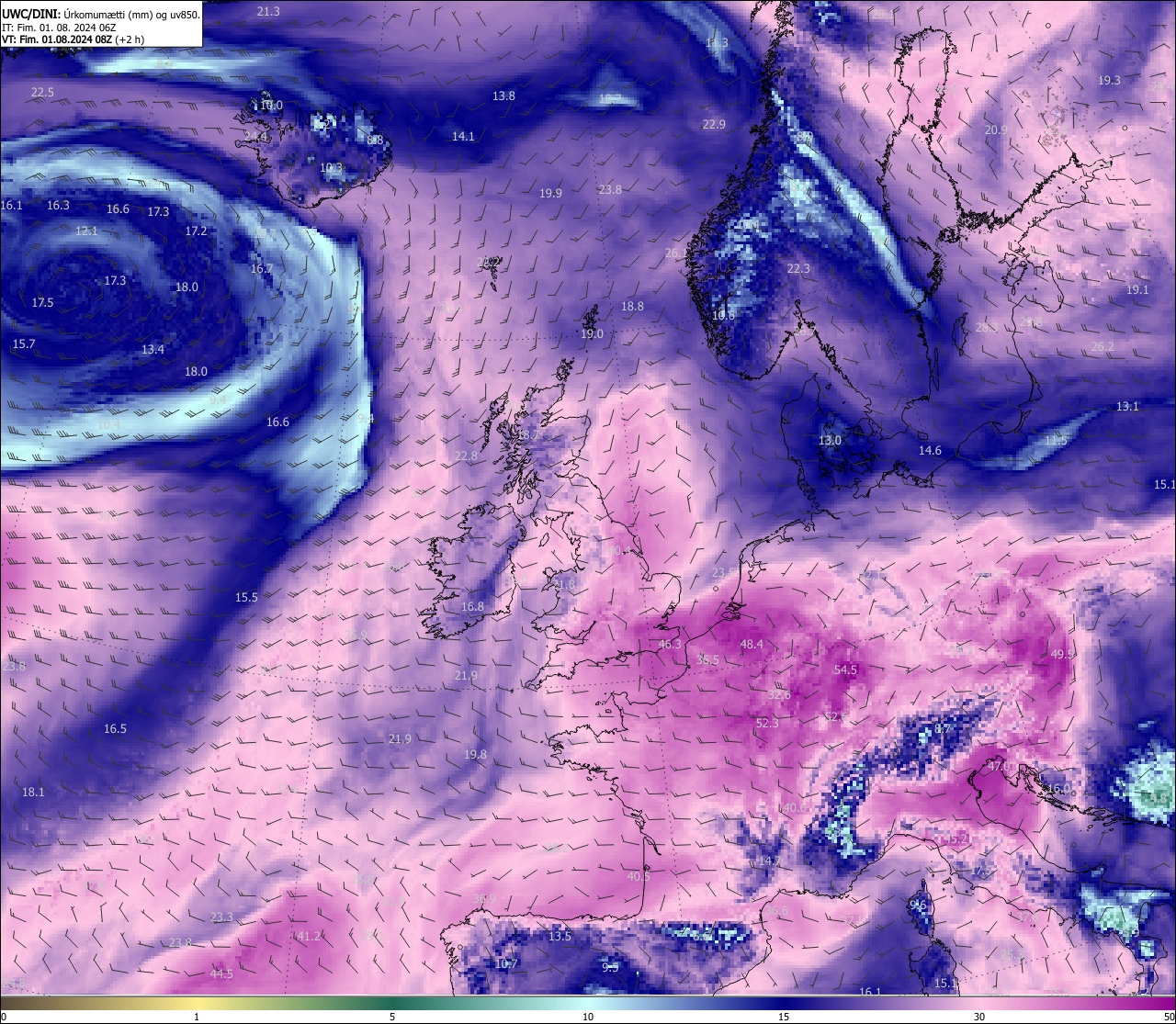Image resolution: width=1176 pixels, height=1024 pixels.
Task: Click the 13.1 value at the east edge
Action: [x=1127, y=406]
